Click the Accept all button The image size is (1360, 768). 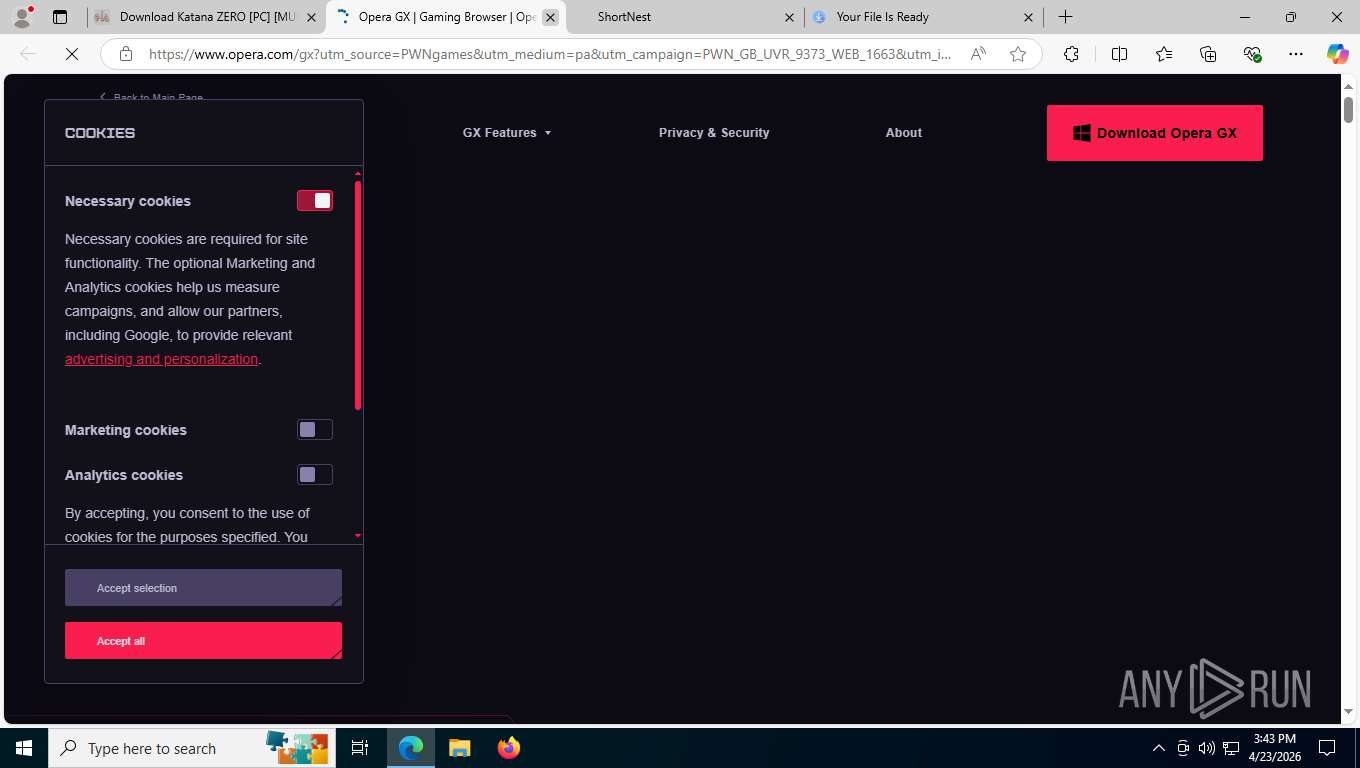click(x=203, y=641)
